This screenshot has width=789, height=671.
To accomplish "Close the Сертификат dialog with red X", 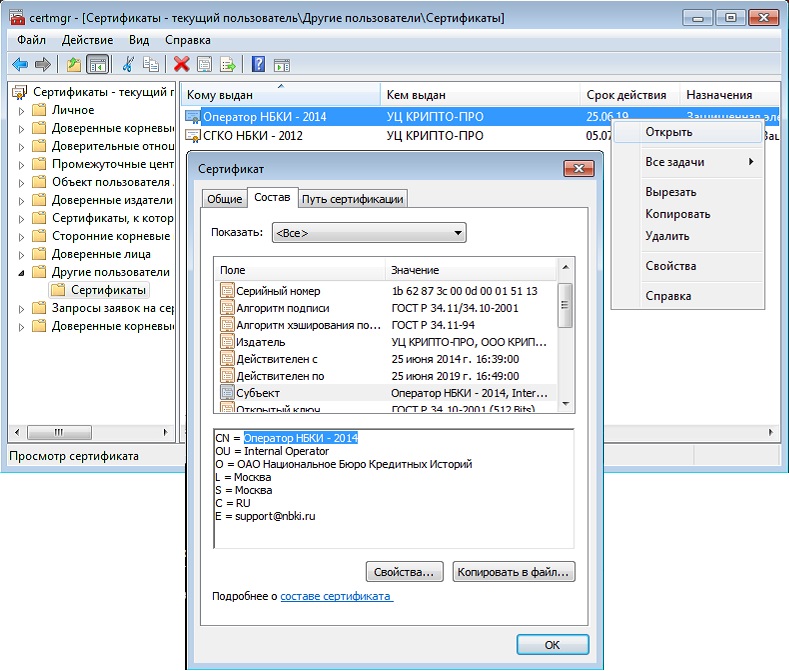I will (579, 169).
